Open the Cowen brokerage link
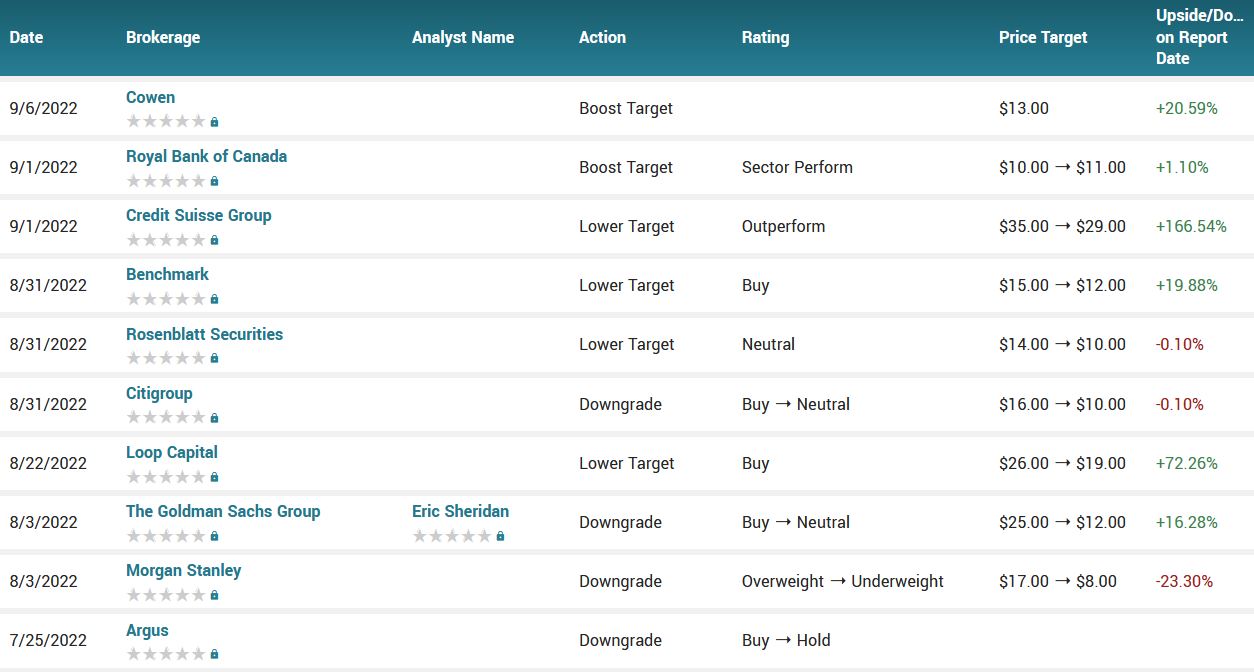1254x672 pixels. pyautogui.click(x=150, y=97)
